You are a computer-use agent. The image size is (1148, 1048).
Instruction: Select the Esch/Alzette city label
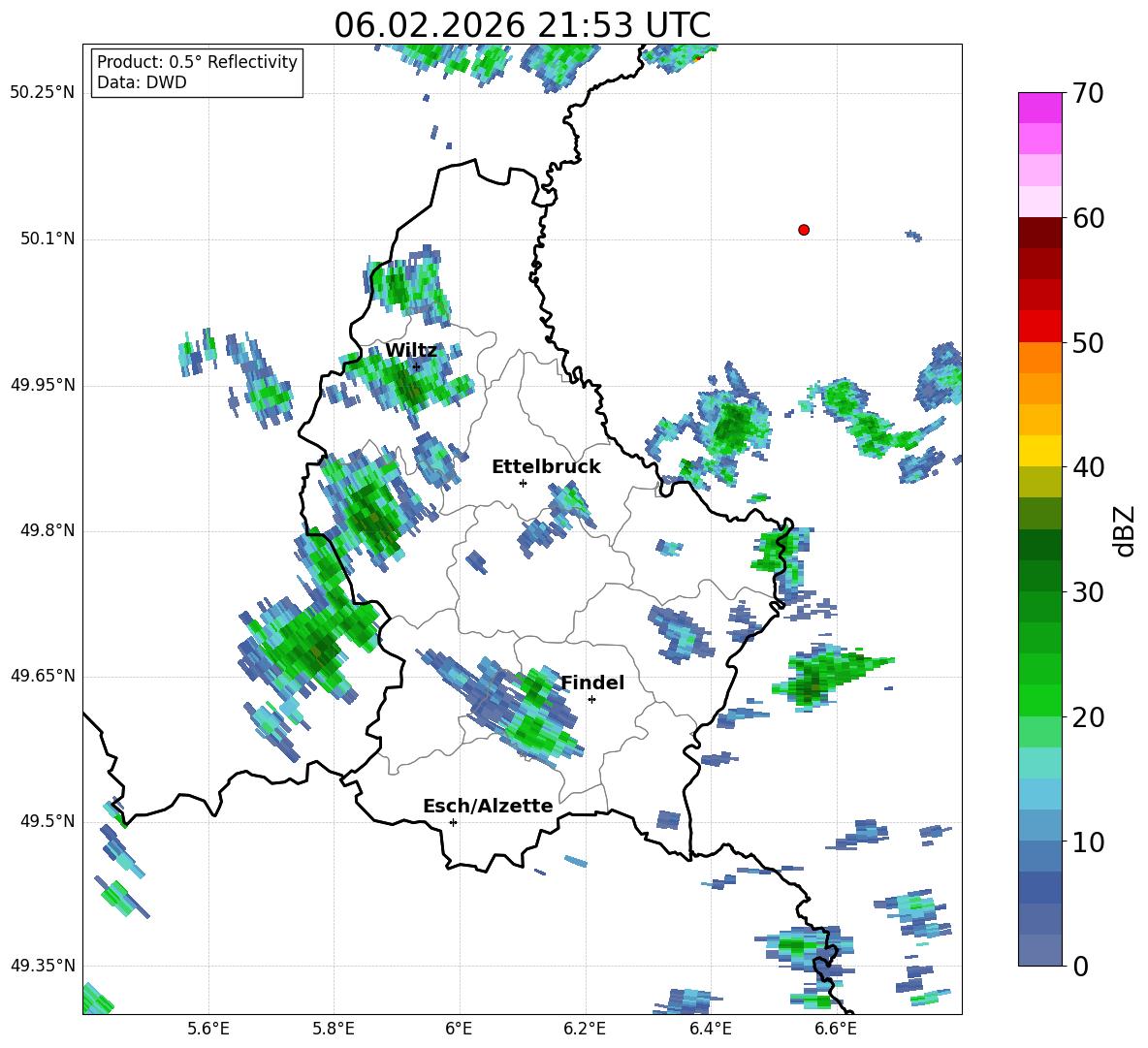[488, 806]
